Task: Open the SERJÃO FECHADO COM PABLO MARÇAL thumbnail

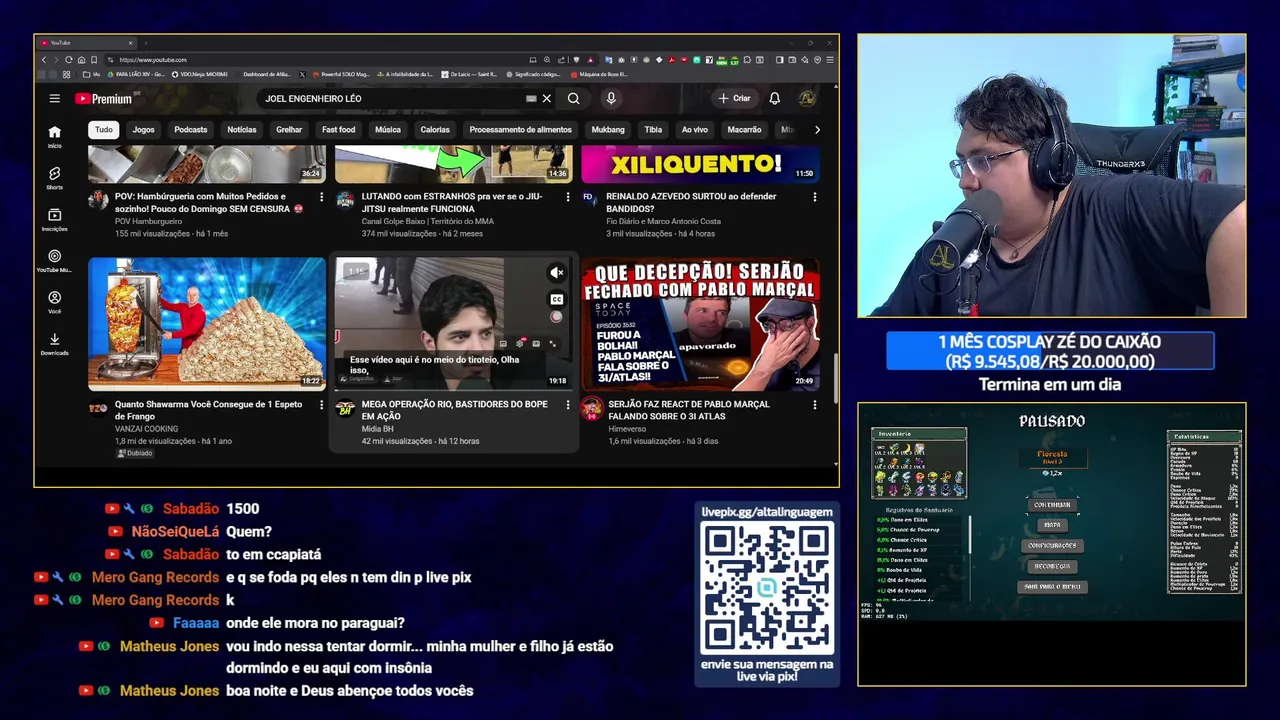Action: click(x=700, y=324)
